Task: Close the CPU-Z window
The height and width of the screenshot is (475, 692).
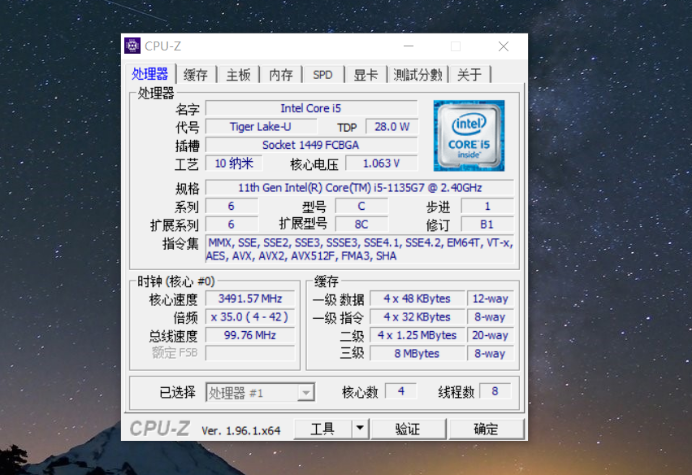Action: pos(504,46)
